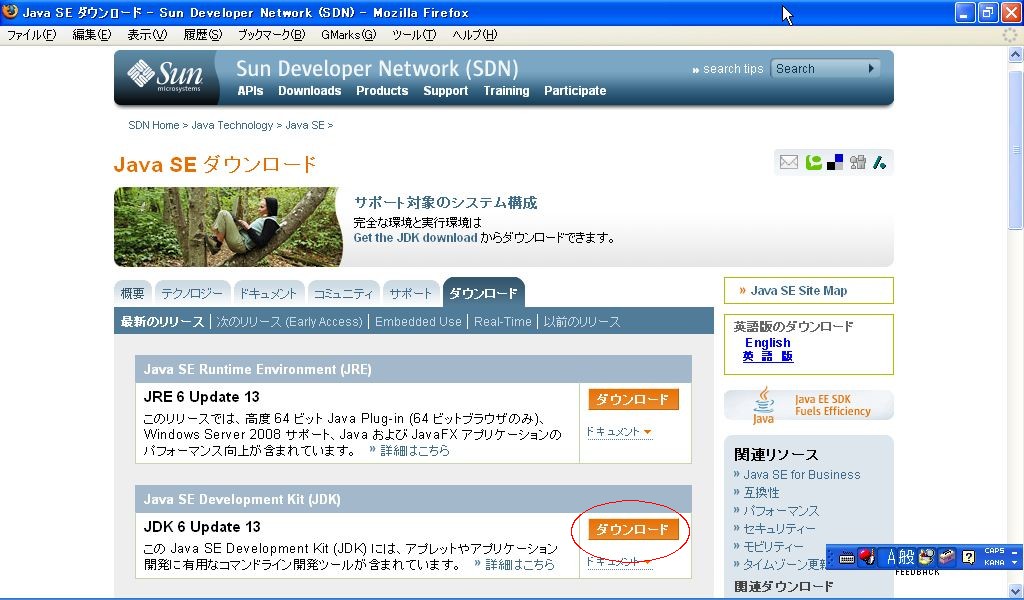Toggle CAPS in the language bar
This screenshot has width=1024, height=600.
(994, 551)
